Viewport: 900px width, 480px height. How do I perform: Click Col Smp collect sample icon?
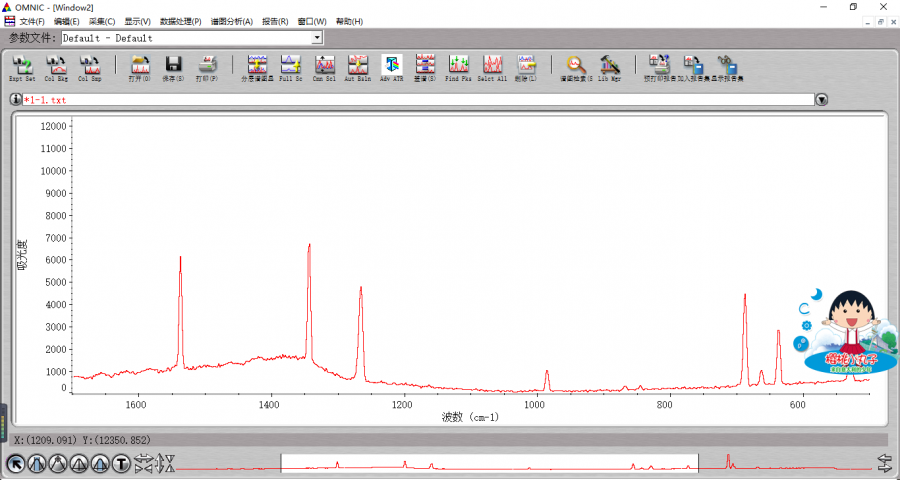pyautogui.click(x=90, y=68)
